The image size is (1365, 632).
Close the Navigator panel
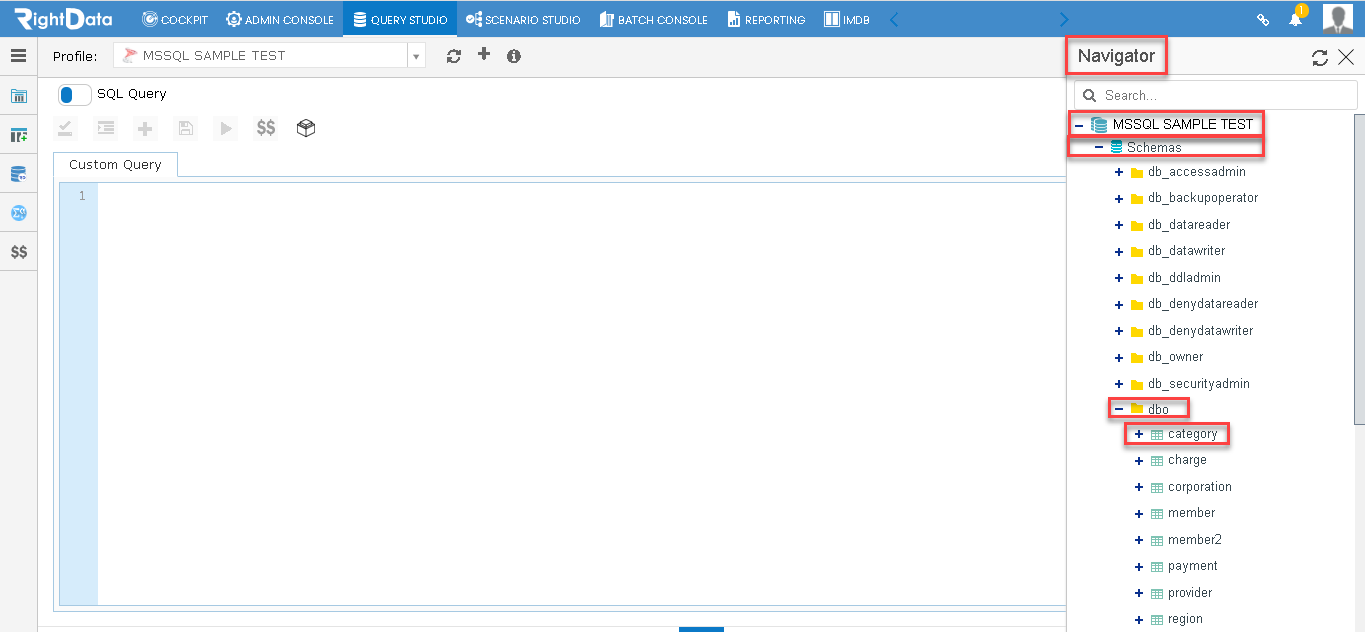(x=1346, y=57)
